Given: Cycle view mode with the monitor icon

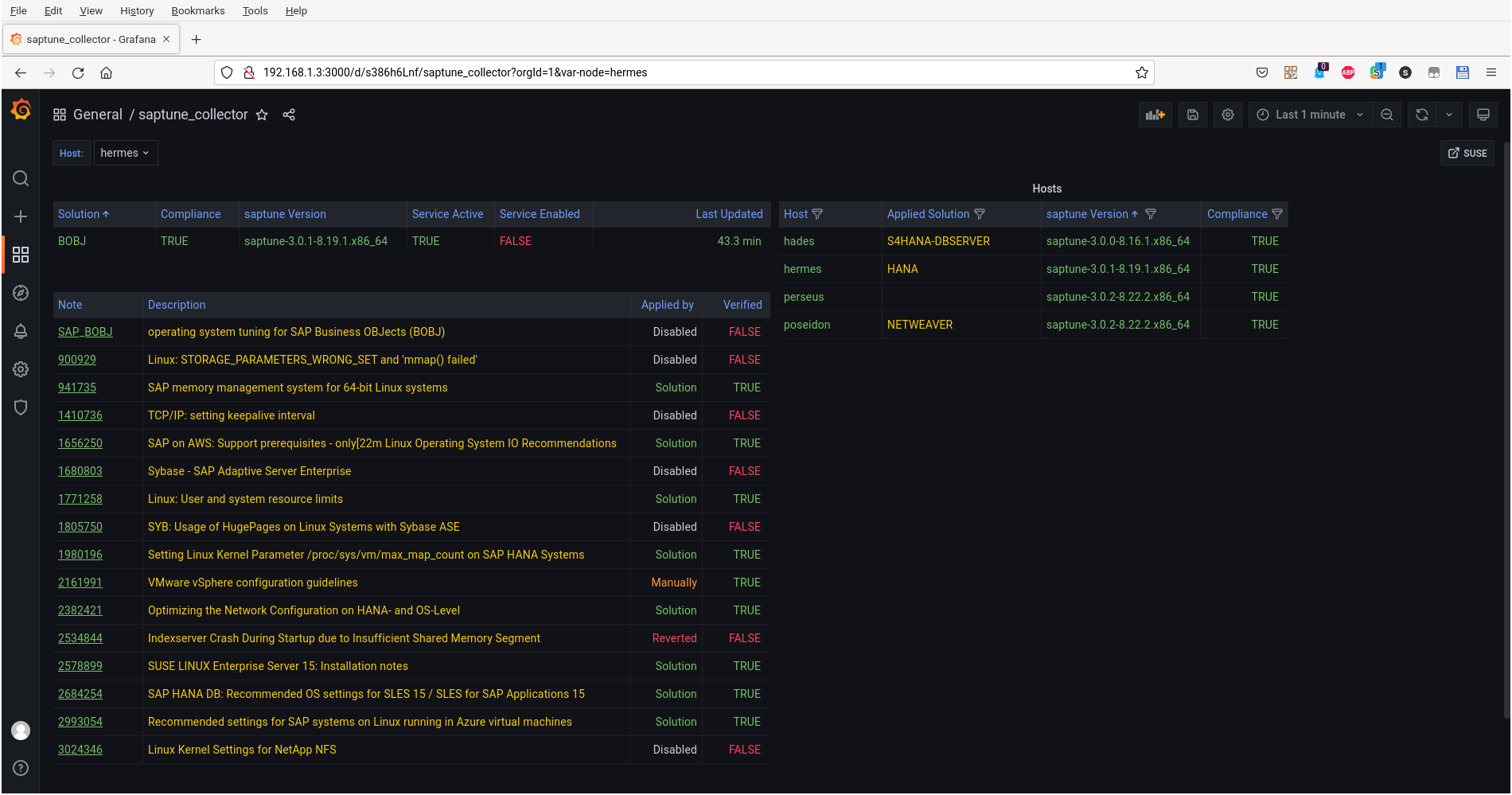Looking at the screenshot, I should pyautogui.click(x=1483, y=115).
